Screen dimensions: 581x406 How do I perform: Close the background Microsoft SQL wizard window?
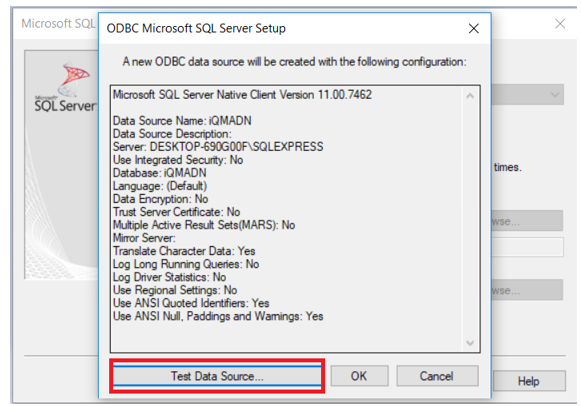pos(560,24)
